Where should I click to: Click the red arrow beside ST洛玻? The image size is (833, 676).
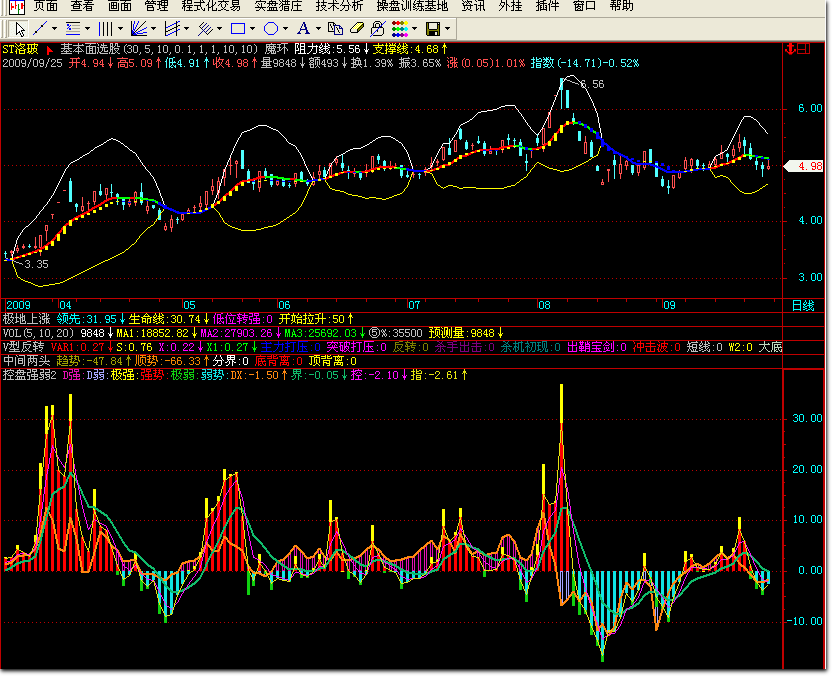(x=49, y=50)
